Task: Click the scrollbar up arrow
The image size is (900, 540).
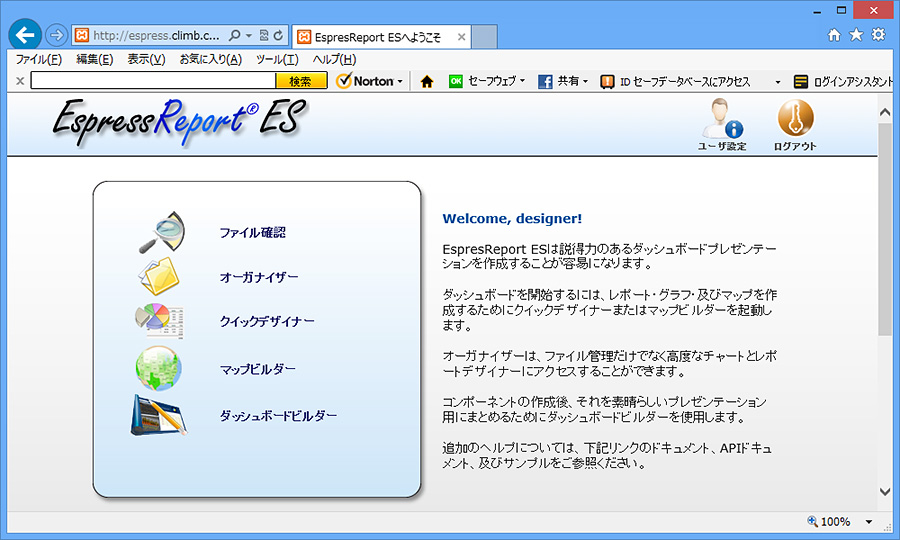Action: coord(885,112)
